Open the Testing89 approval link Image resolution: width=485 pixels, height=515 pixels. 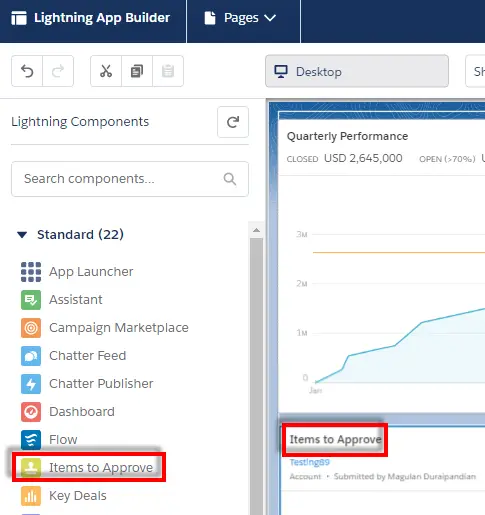tap(310, 462)
